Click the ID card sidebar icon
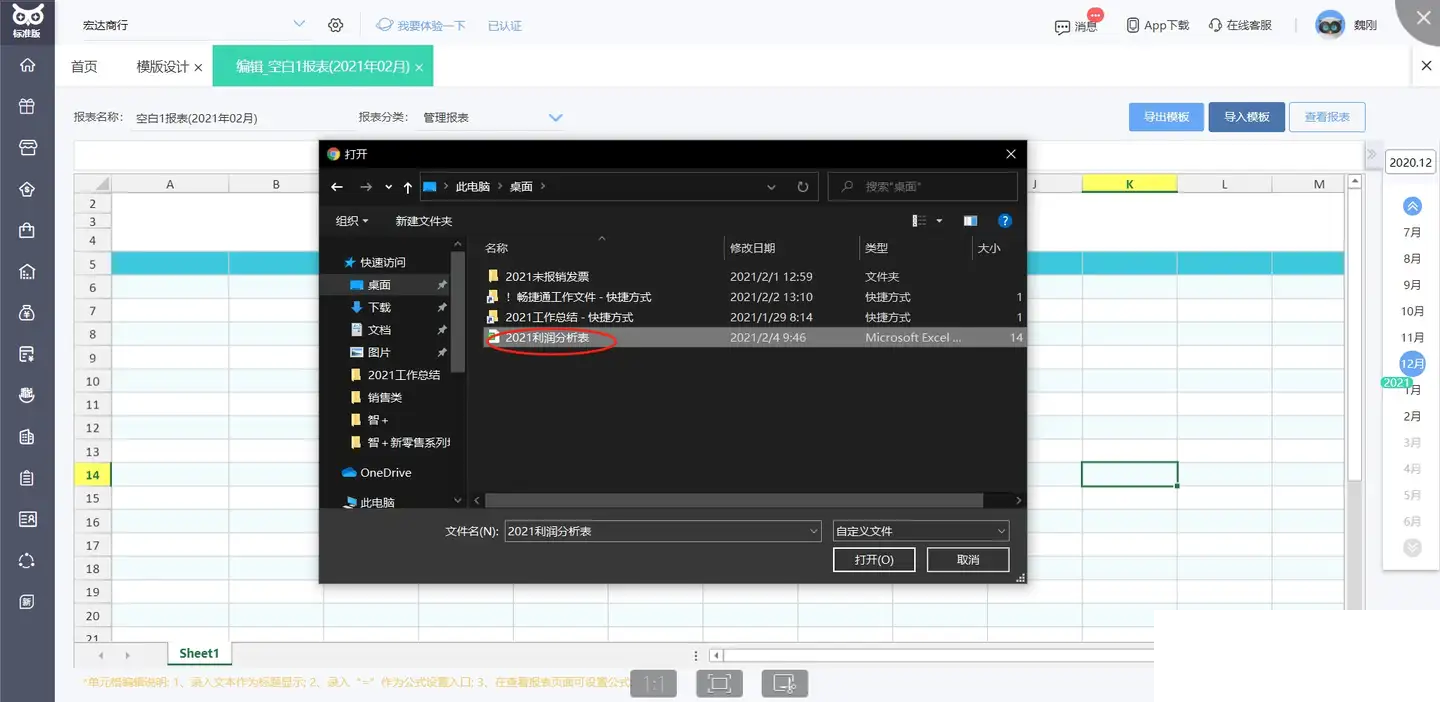The width and height of the screenshot is (1440, 702). click(x=27, y=519)
